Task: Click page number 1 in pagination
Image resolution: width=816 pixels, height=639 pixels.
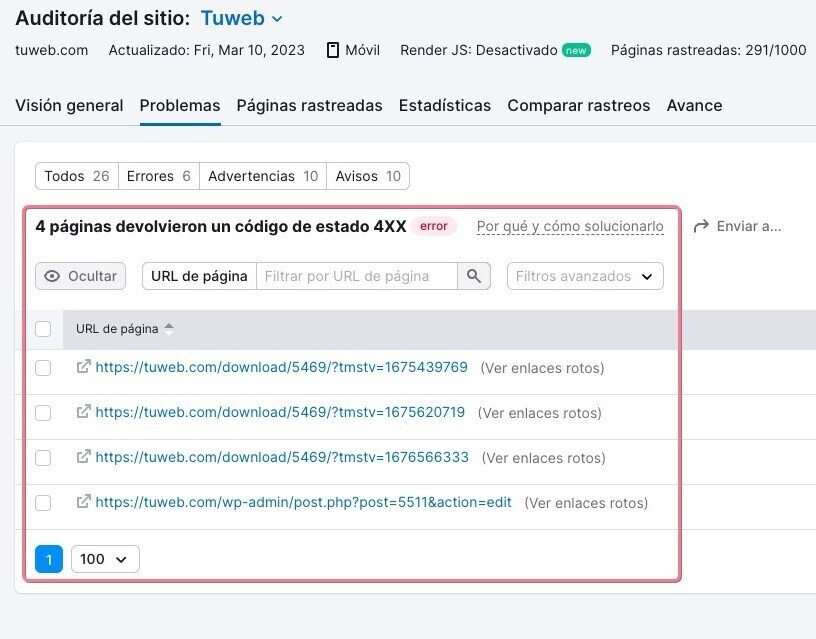Action: point(49,559)
